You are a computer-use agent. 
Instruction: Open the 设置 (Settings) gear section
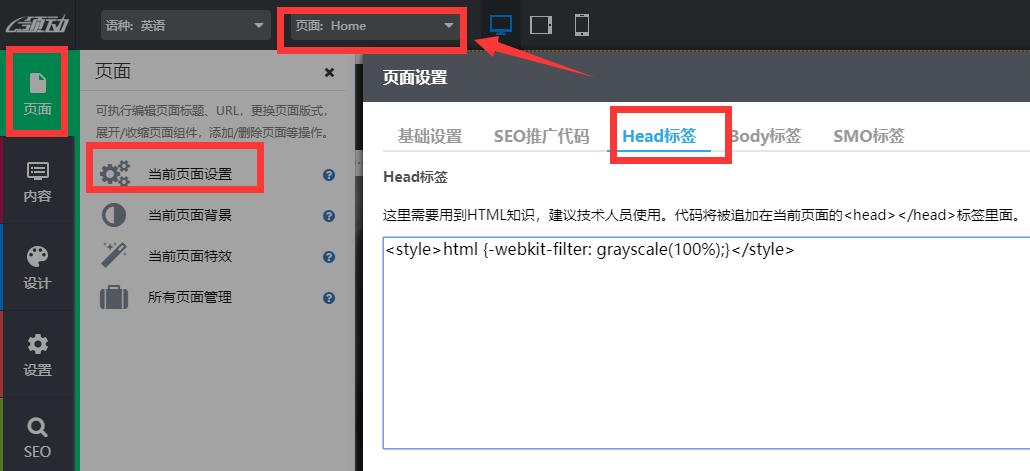(37, 354)
